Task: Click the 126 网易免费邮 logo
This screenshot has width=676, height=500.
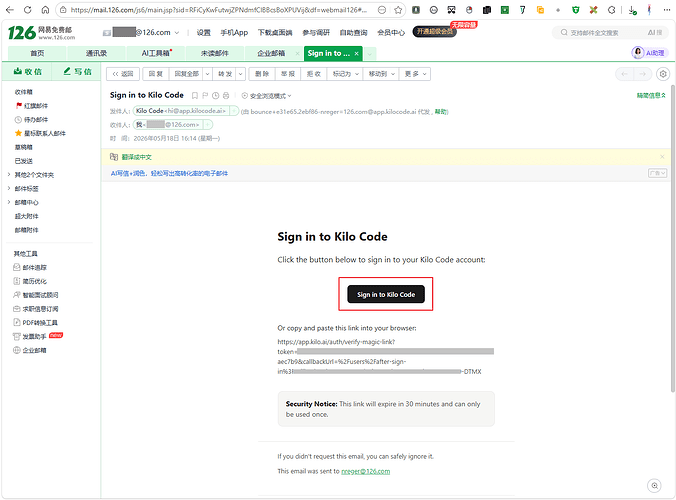Action: (41, 32)
